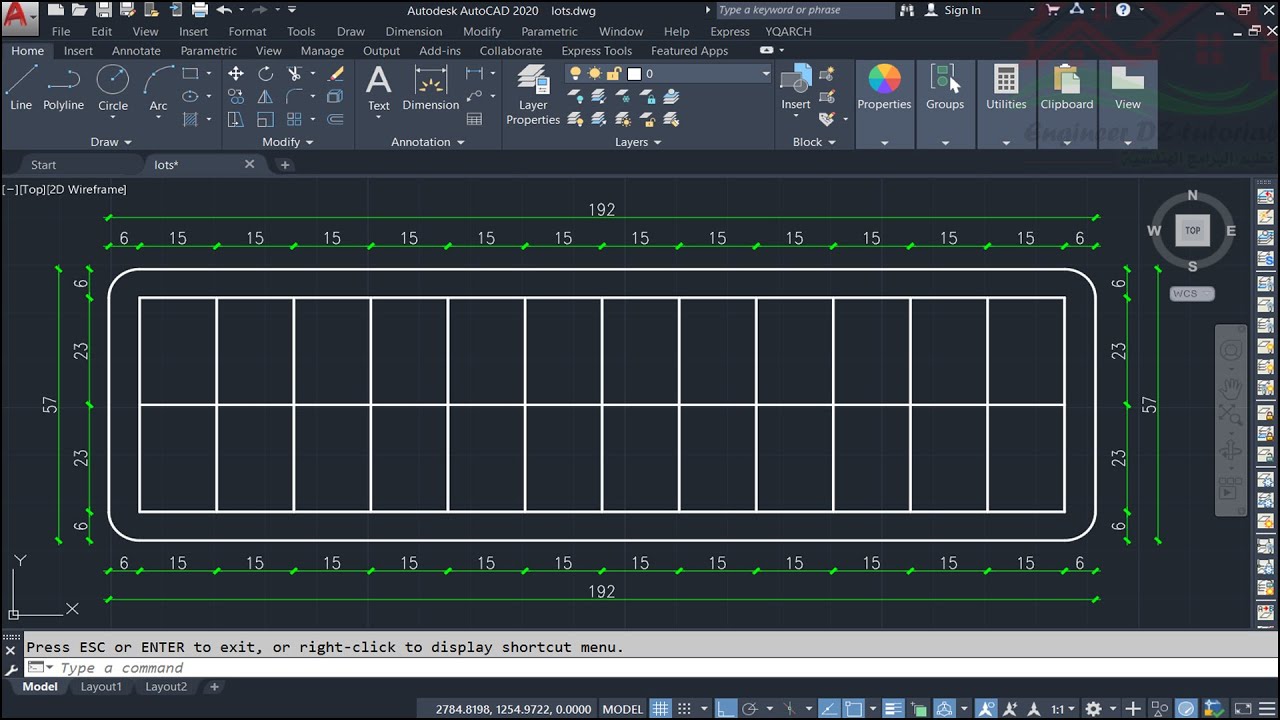Select the Arc tool

158,88
